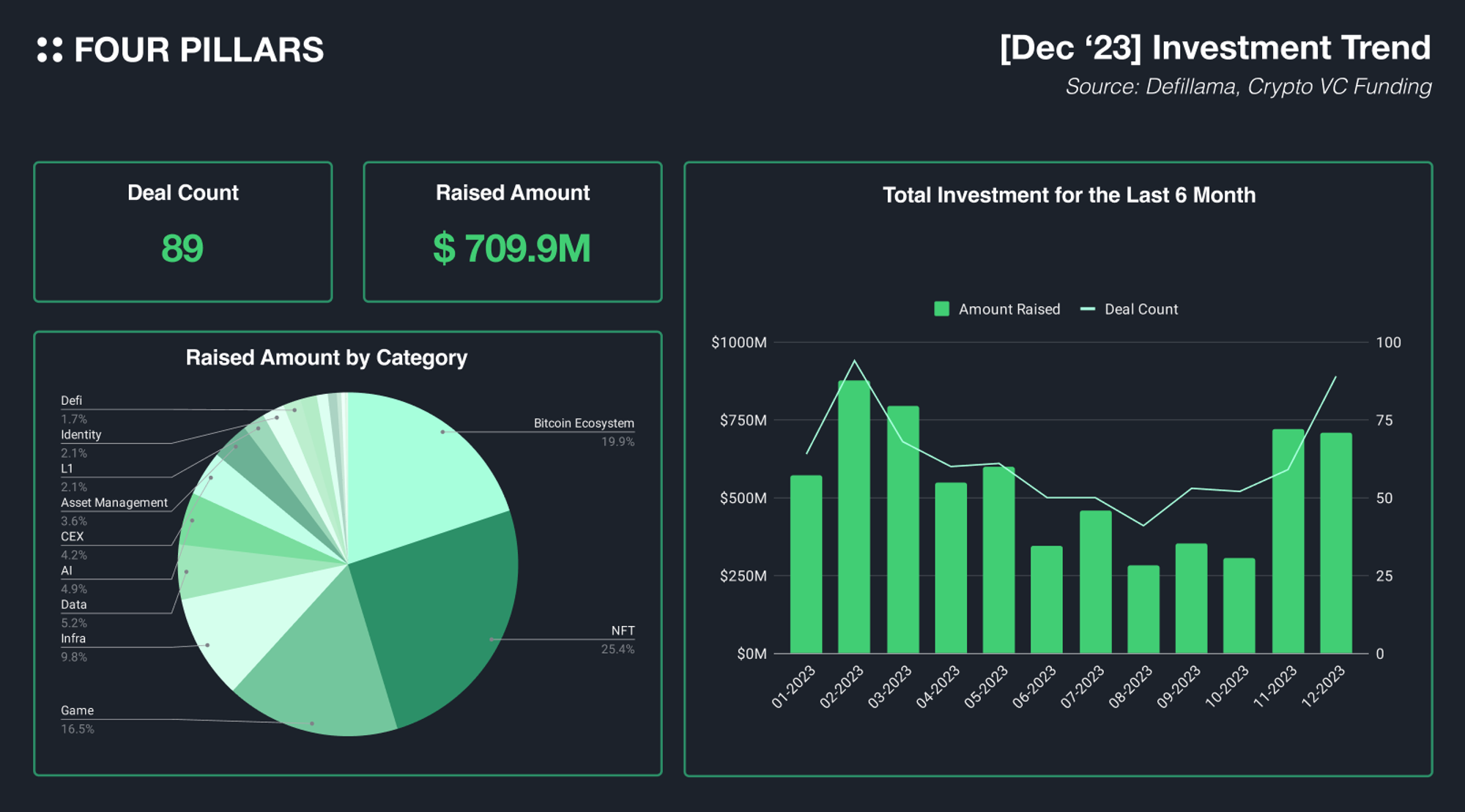Image resolution: width=1465 pixels, height=812 pixels.
Task: Click the Amount Raised green legend square
Action: [x=941, y=309]
